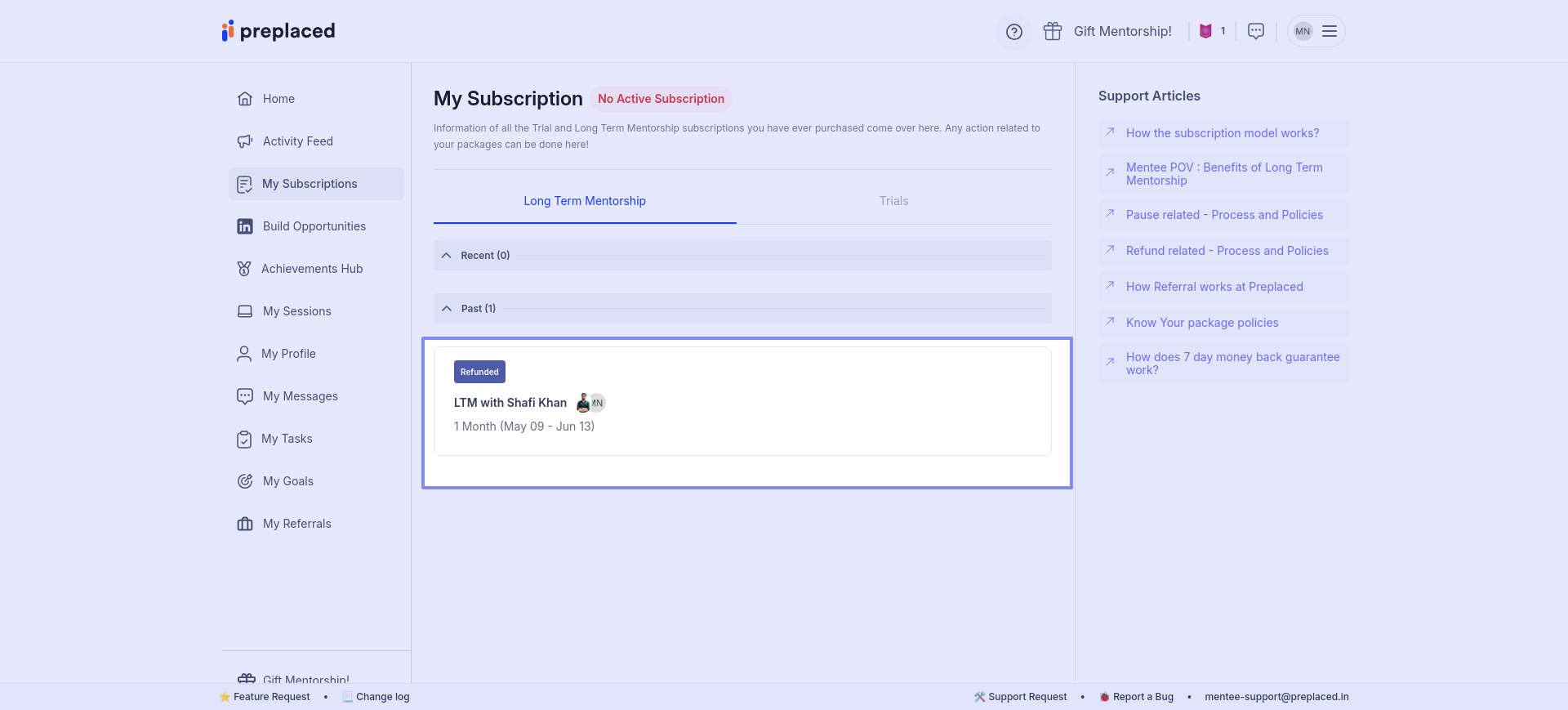Open Achievements Hub medal icon

point(244,269)
